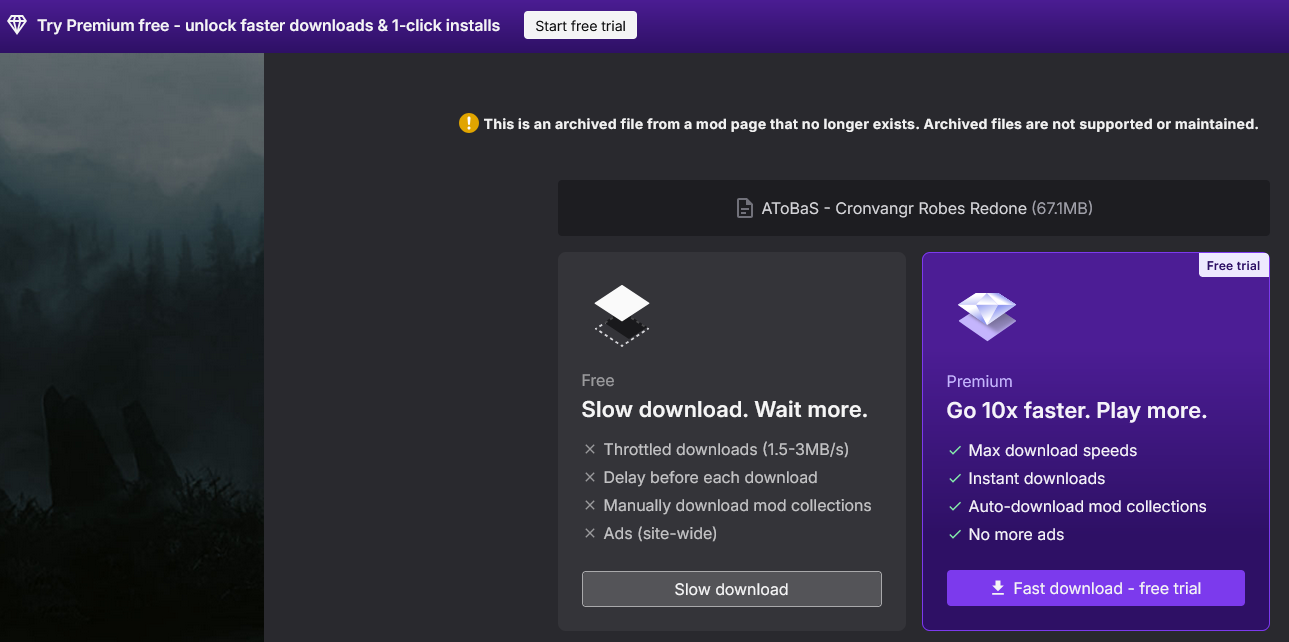Click the X icon beside Throttled downloads
This screenshot has width=1289, height=642.
[x=589, y=450]
